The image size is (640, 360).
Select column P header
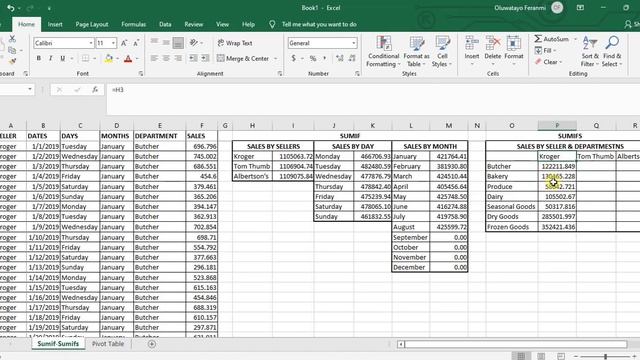pyautogui.click(x=557, y=125)
